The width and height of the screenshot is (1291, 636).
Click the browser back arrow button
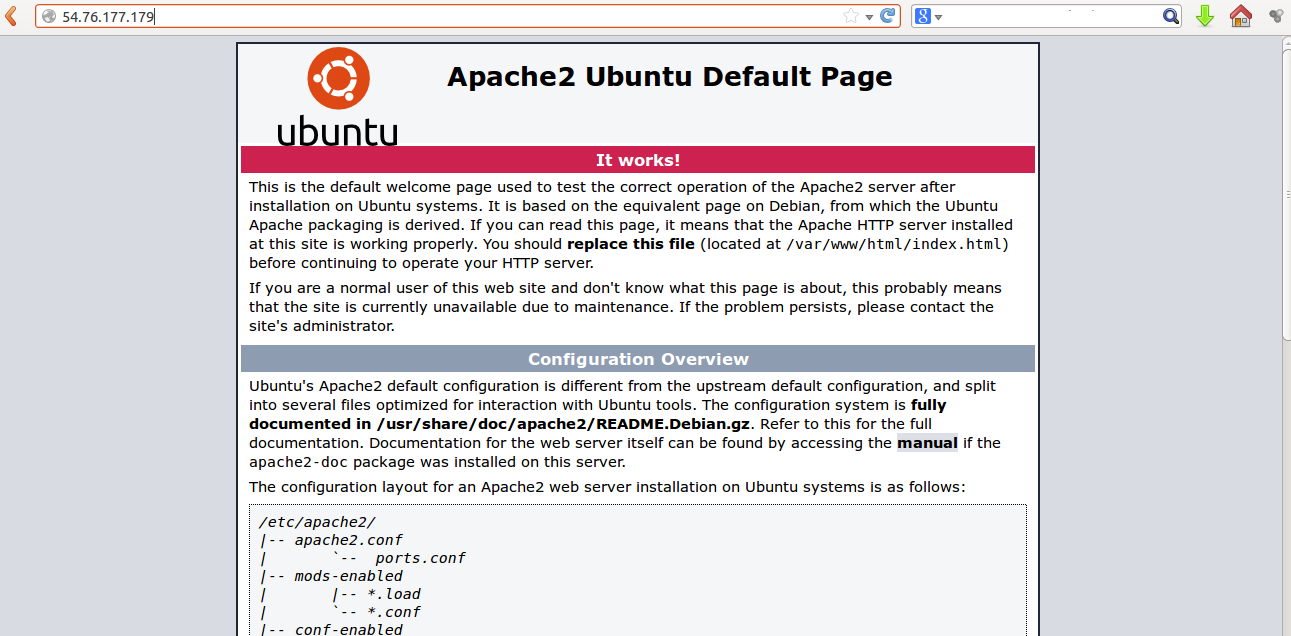click(11, 16)
